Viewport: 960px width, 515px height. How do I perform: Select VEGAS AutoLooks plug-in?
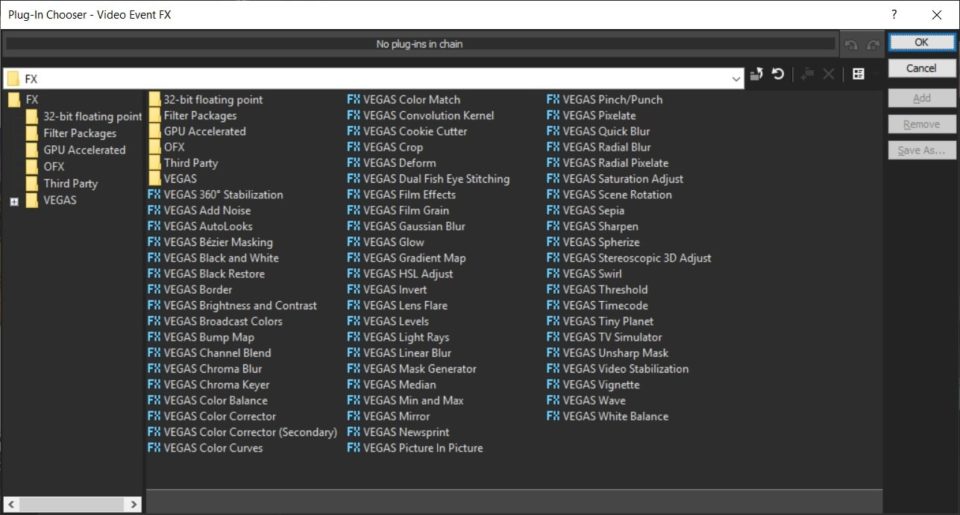click(200, 227)
